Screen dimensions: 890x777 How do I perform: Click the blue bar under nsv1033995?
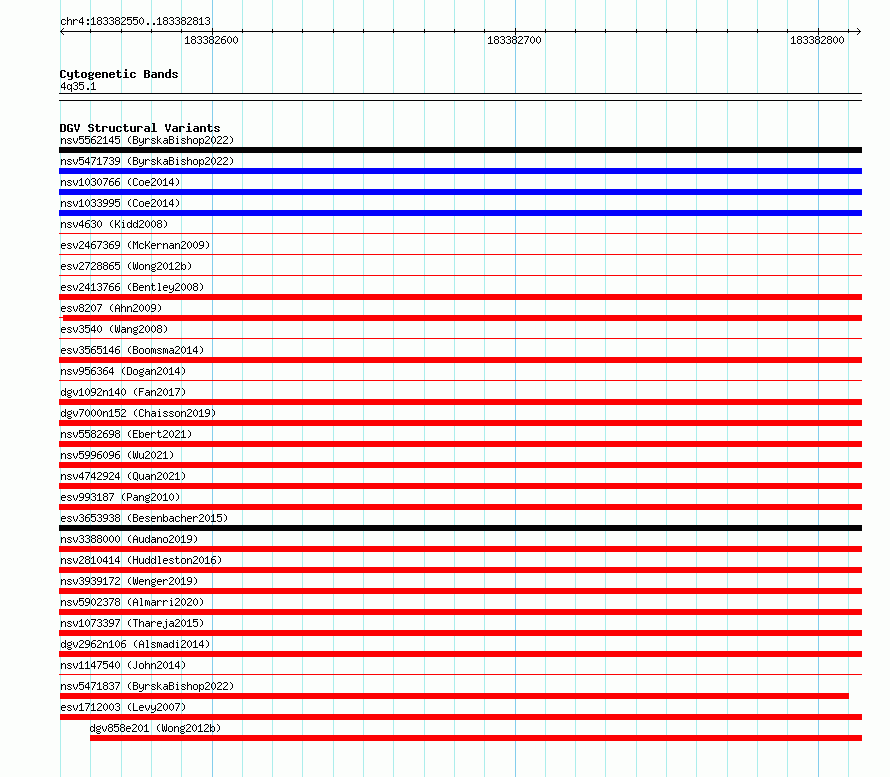[460, 213]
